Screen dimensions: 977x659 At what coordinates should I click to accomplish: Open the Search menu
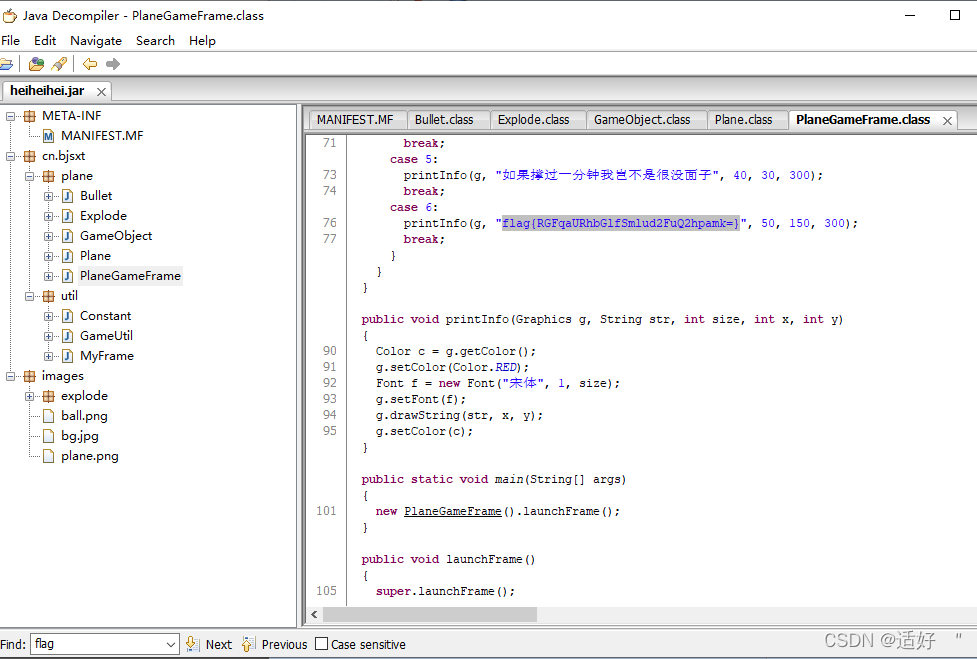(x=155, y=40)
